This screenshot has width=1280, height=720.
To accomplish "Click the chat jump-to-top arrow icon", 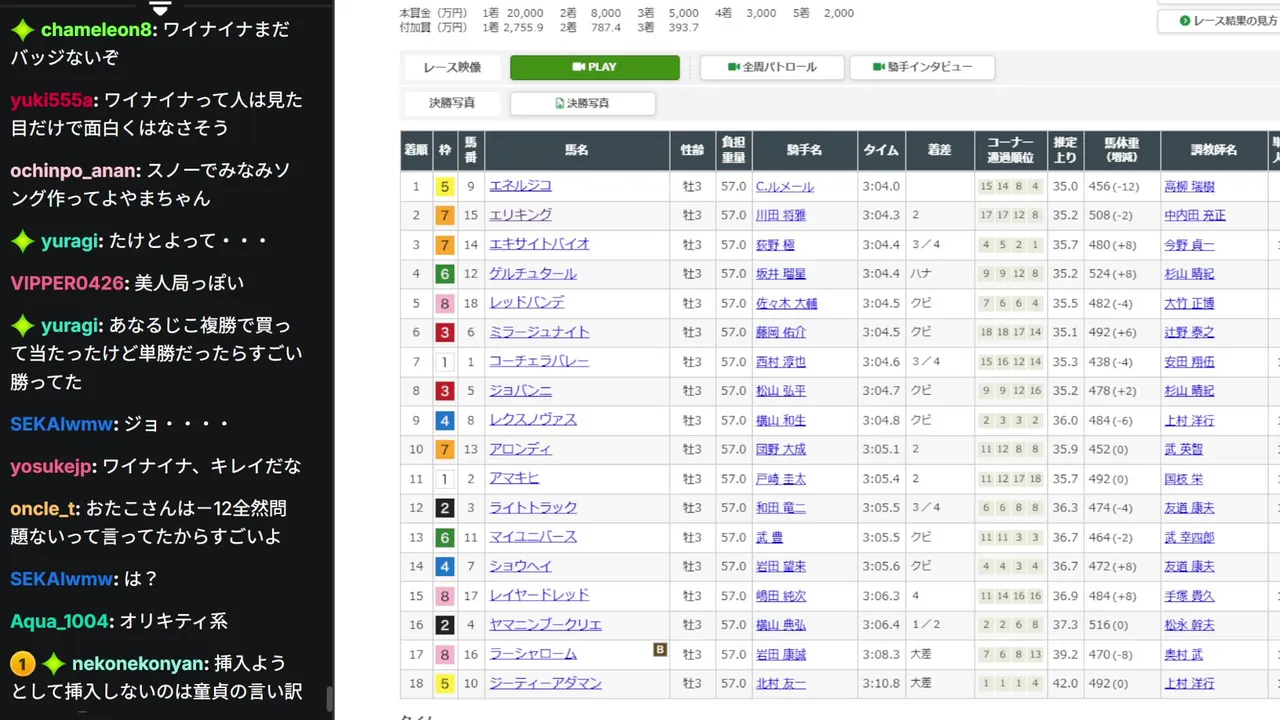I will click(160, 9).
